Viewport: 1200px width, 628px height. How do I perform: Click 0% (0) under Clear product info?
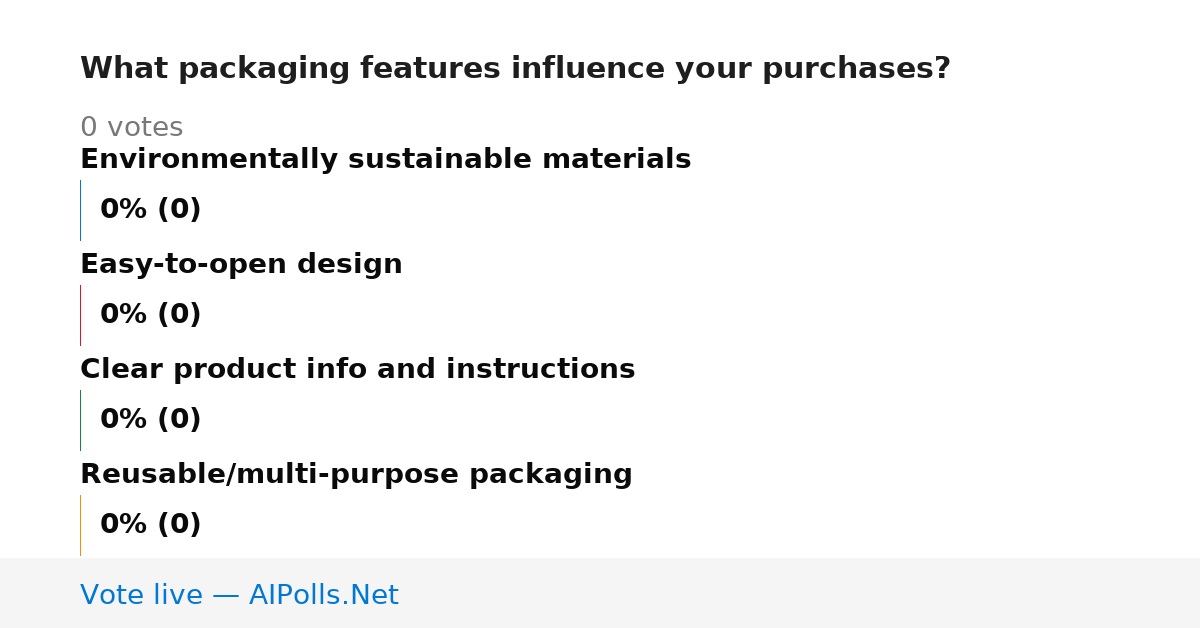coord(151,420)
